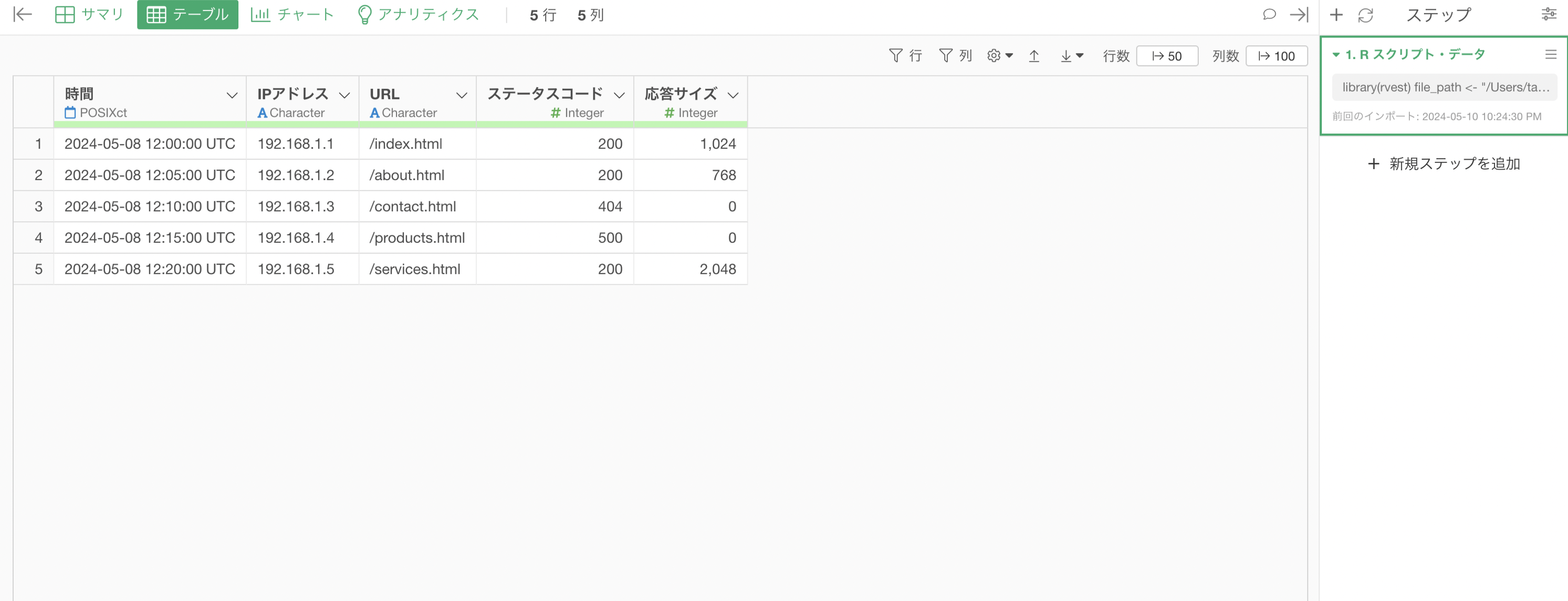This screenshot has width=1568, height=601.
Task: Open the 時間 column menu
Action: point(232,95)
